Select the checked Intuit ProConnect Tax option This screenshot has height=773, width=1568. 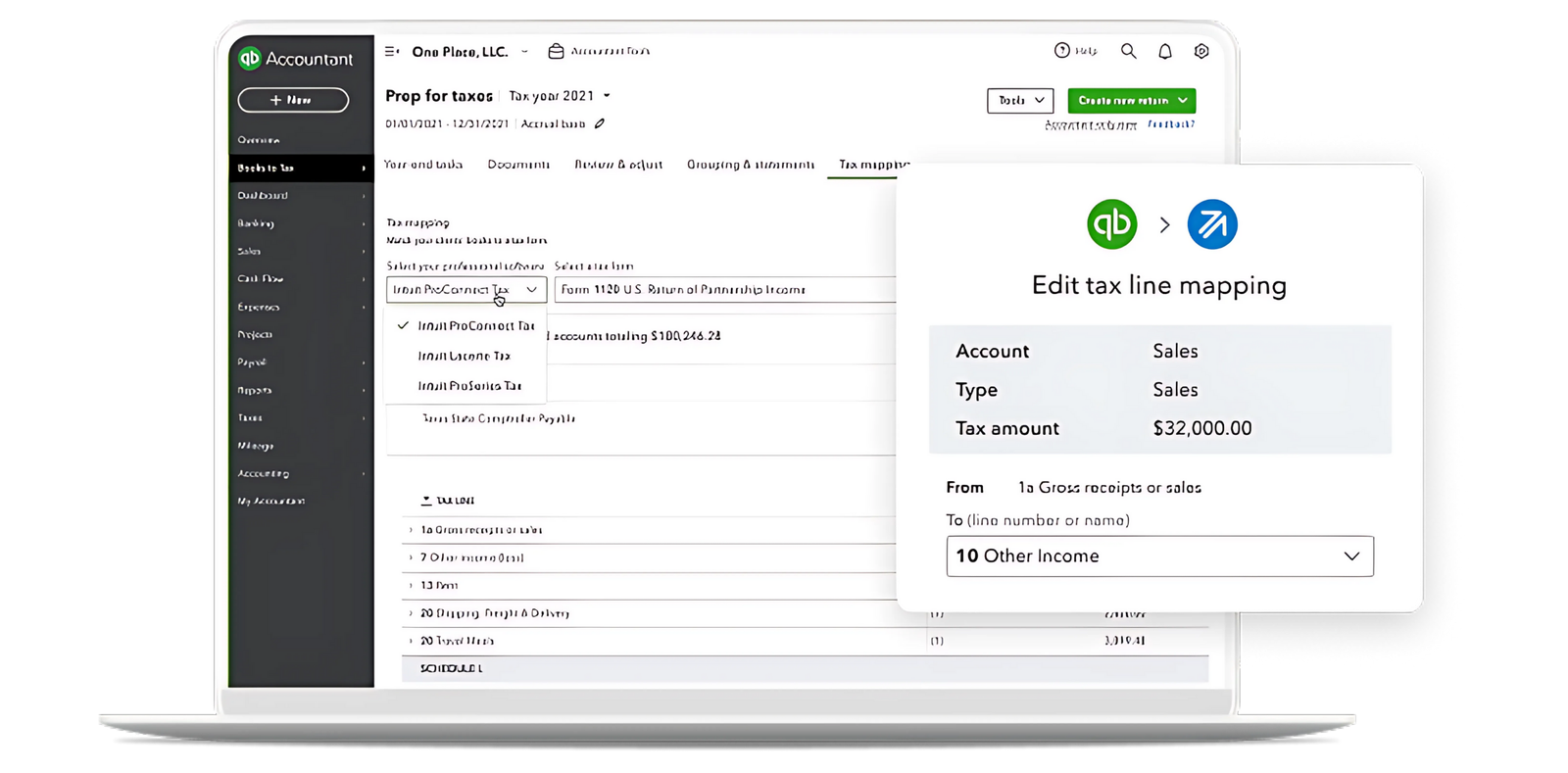466,325
